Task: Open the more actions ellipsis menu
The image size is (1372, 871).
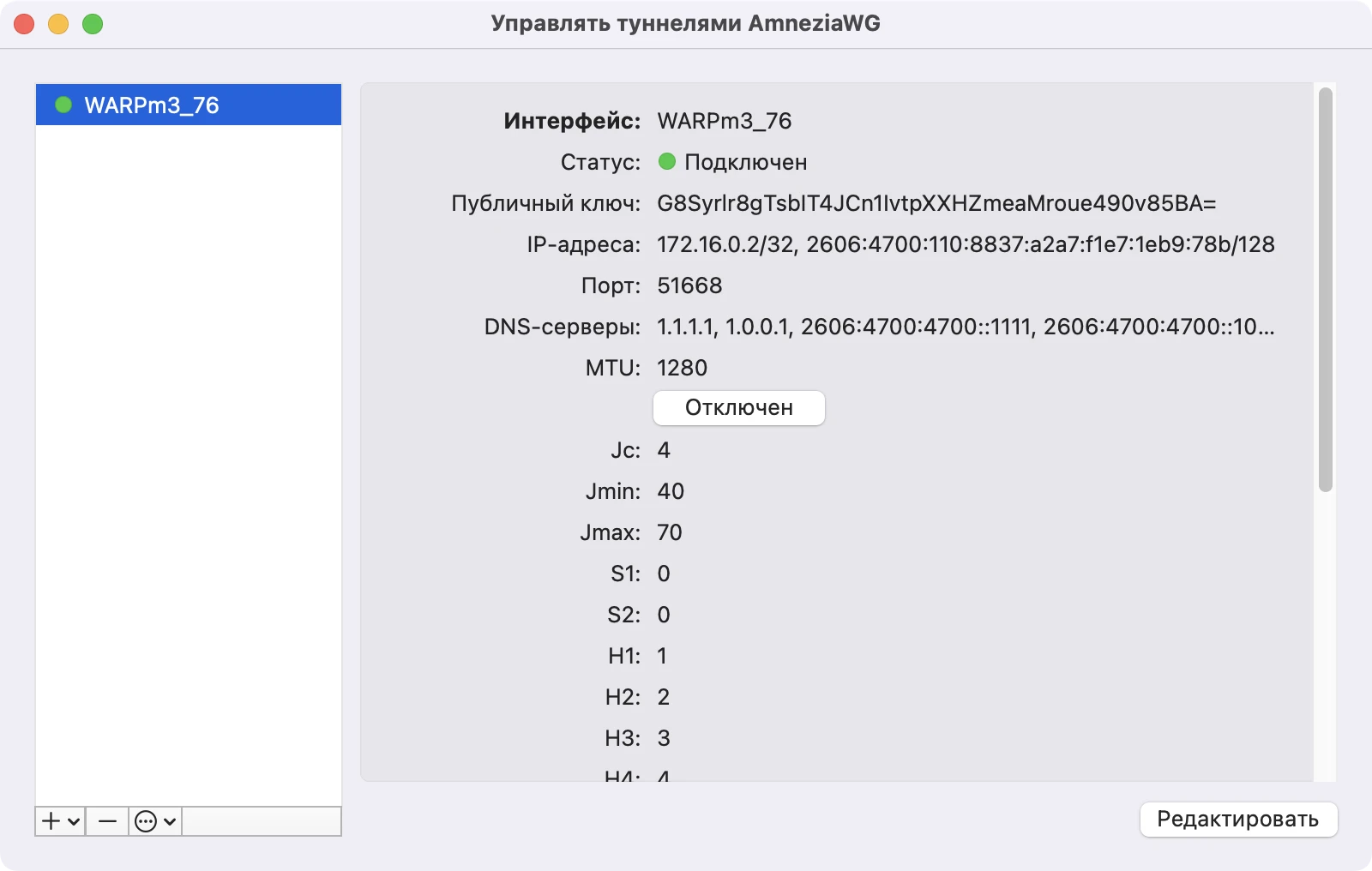Action: [155, 821]
